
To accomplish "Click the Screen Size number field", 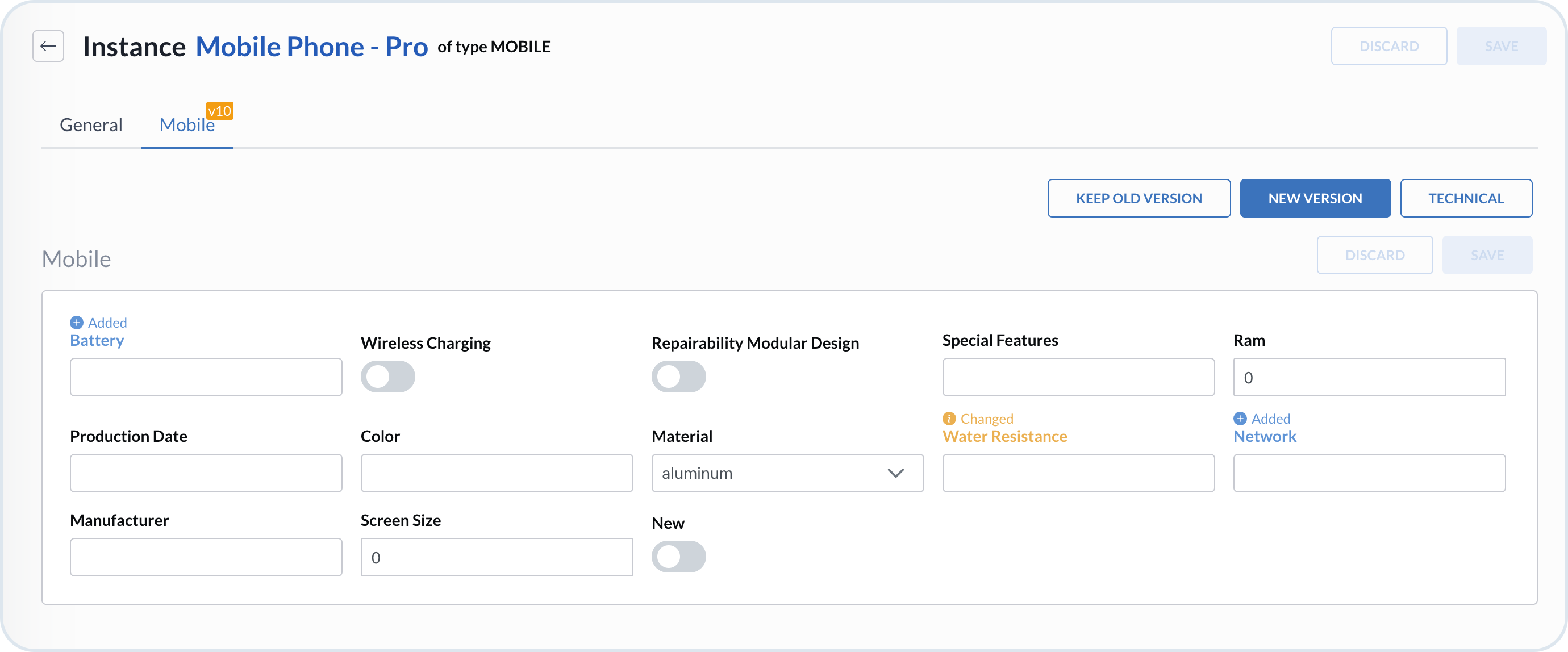I will pyautogui.click(x=496, y=557).
